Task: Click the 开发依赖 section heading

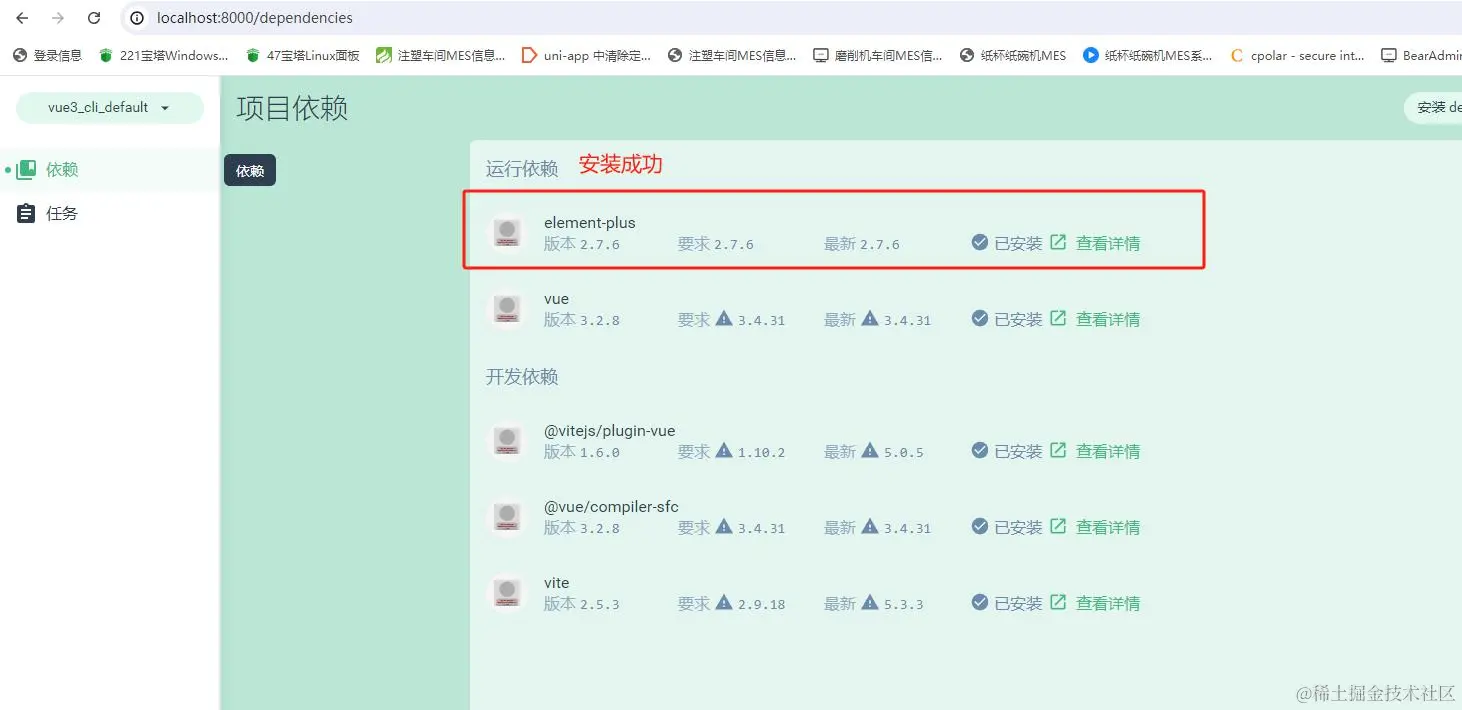Action: [x=522, y=376]
